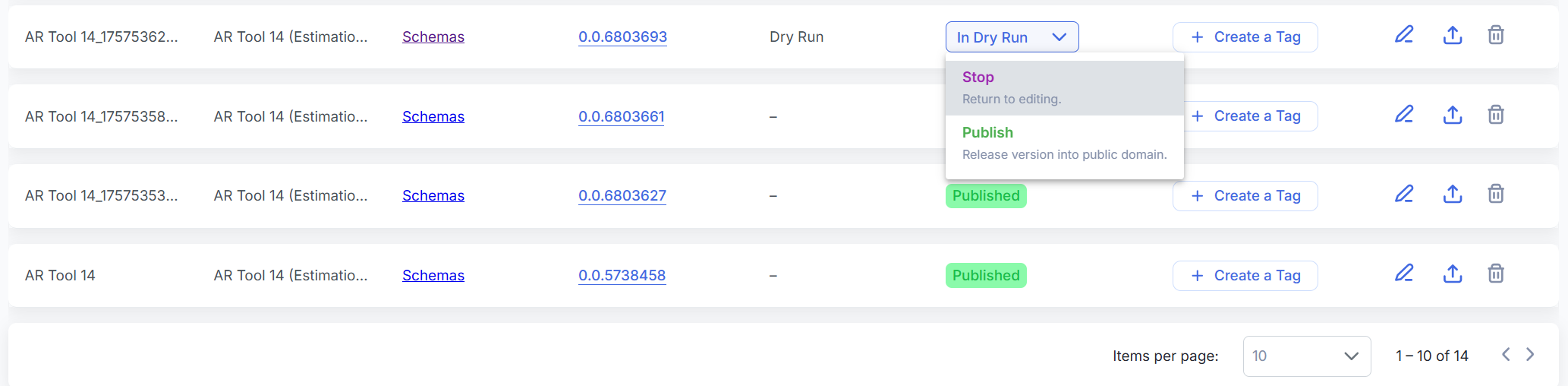The image size is (1568, 386).
Task: Delete policy version 0.0.6803693 via trash icon
Action: click(1496, 35)
